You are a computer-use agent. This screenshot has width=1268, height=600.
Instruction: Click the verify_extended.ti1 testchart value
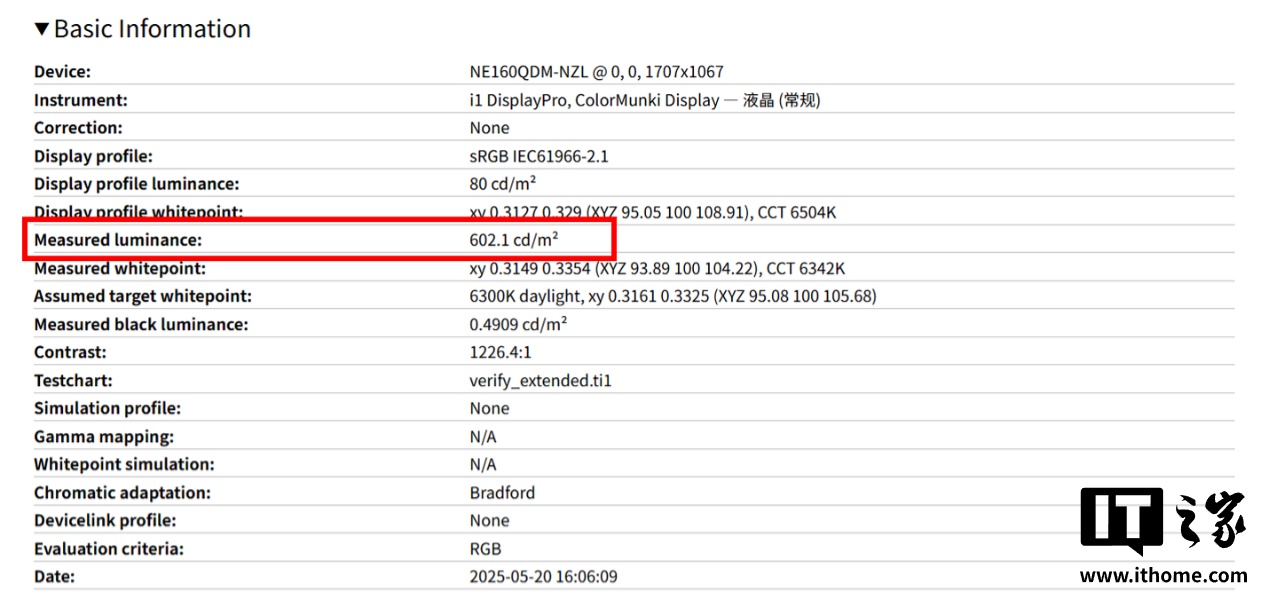pos(540,380)
